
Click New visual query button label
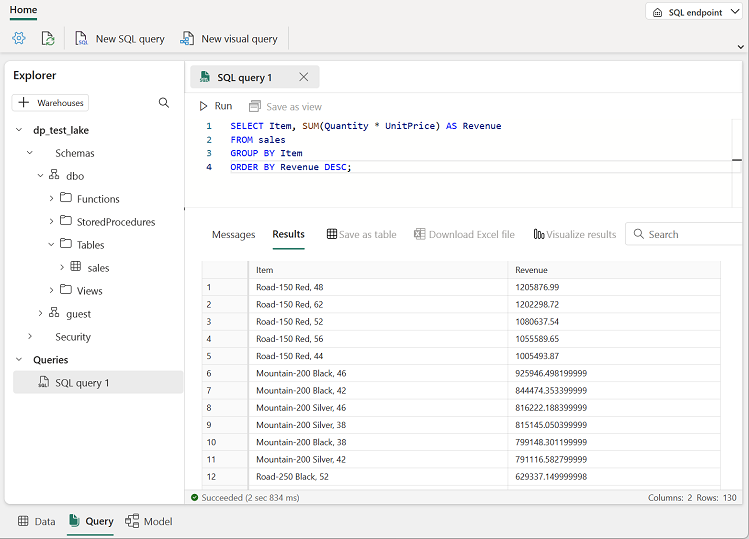pyautogui.click(x=239, y=39)
